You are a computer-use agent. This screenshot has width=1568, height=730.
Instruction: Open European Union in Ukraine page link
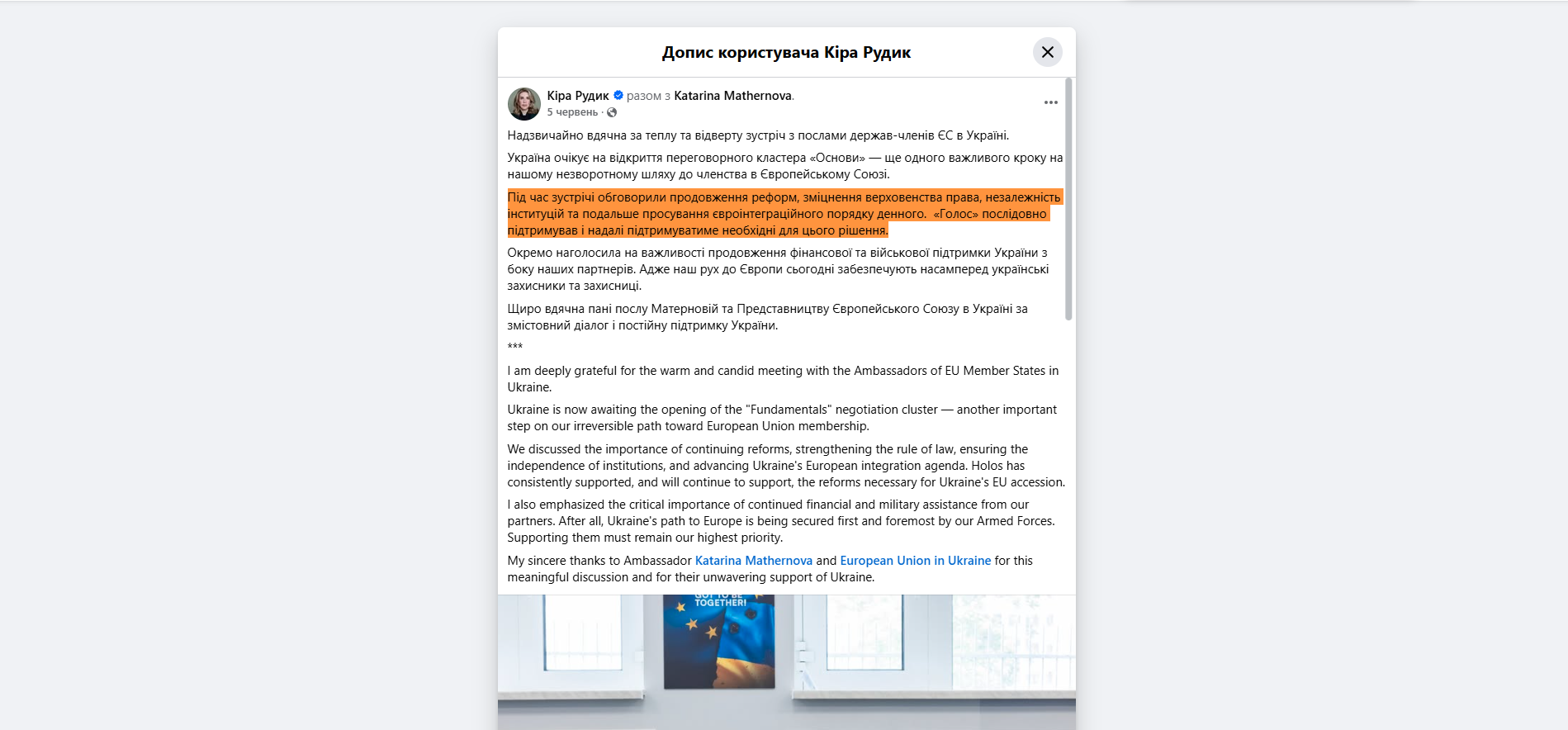(x=916, y=561)
